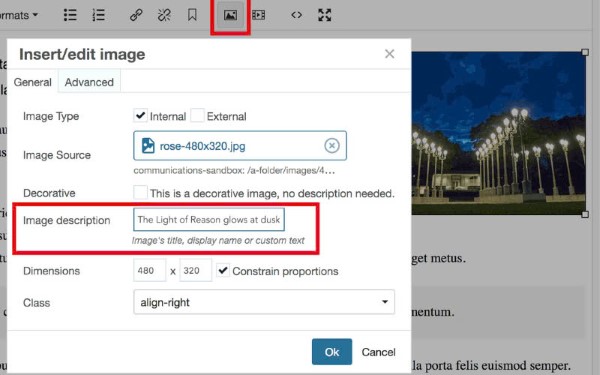The height and width of the screenshot is (375, 600).
Task: Switch to the General tab
Action: [33, 82]
